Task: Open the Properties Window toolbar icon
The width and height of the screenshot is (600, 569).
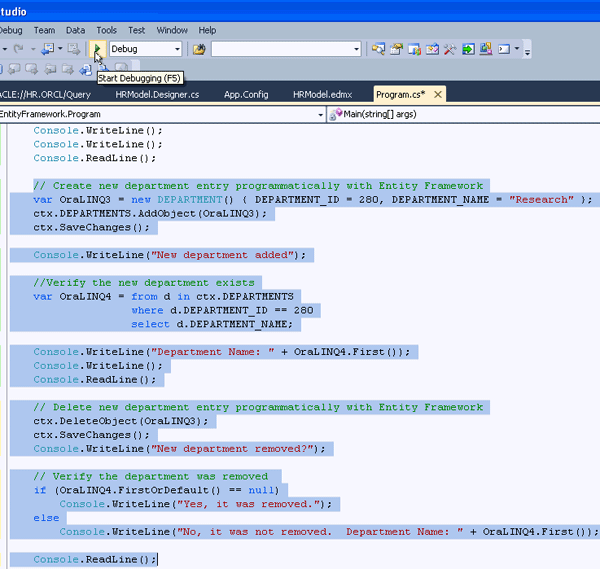Action: 396,48
